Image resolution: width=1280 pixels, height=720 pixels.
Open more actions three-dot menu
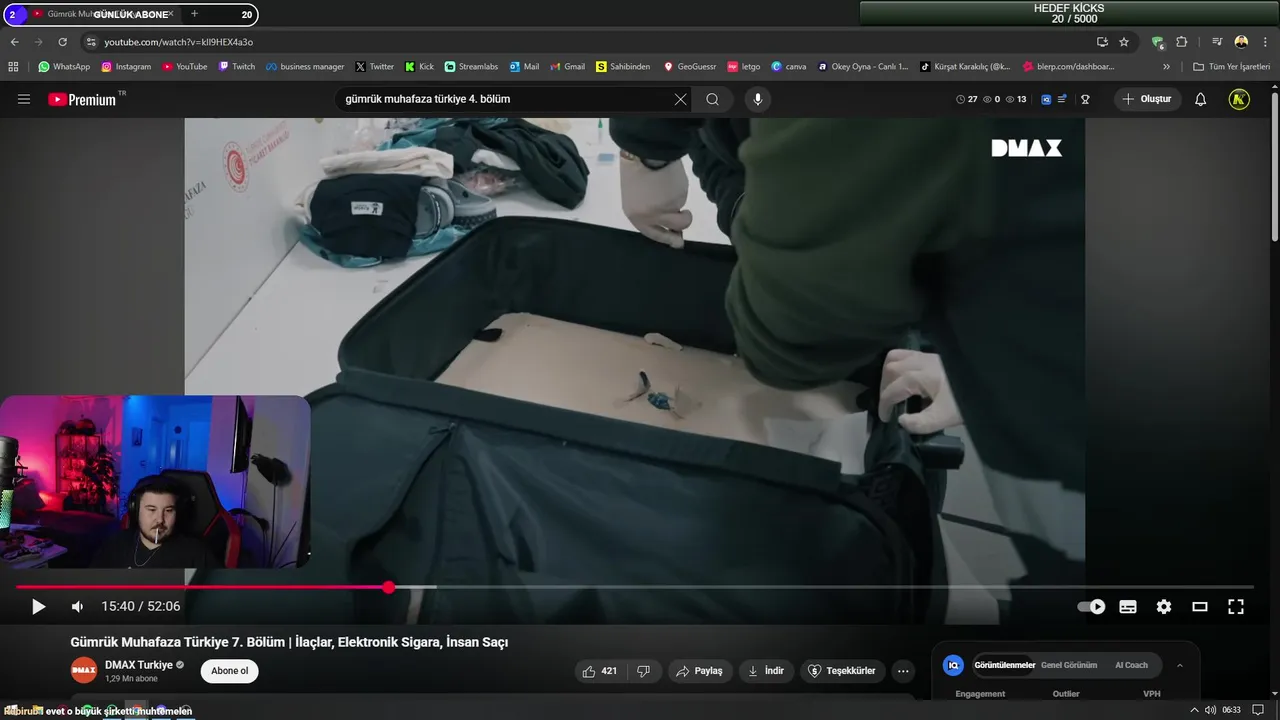(903, 671)
